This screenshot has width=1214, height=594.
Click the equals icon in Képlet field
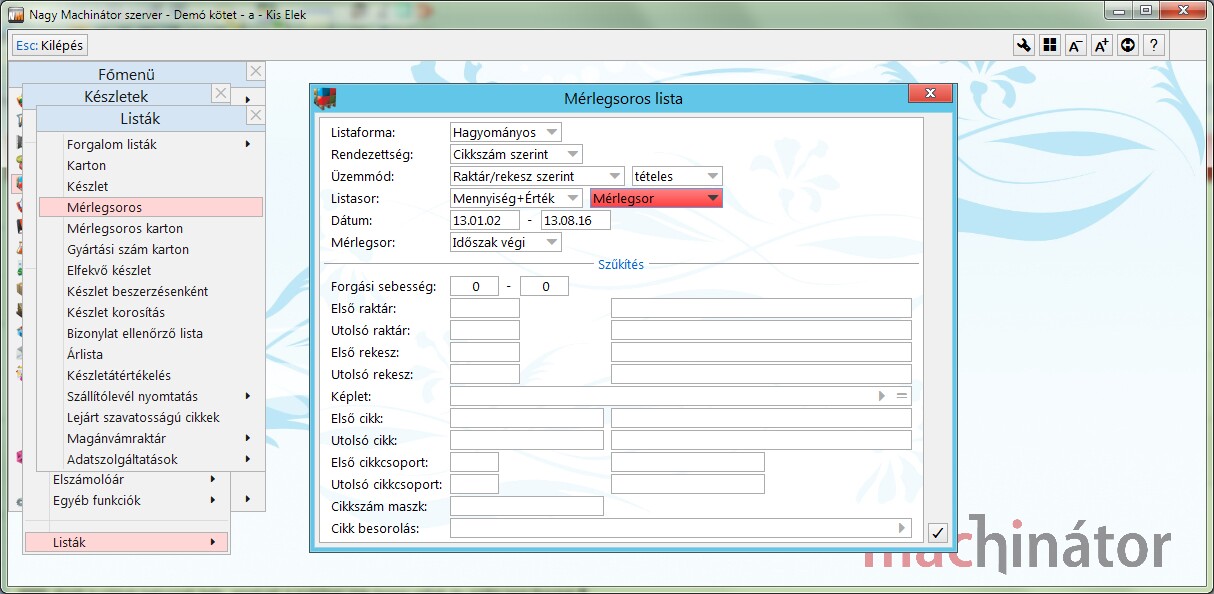click(x=901, y=396)
